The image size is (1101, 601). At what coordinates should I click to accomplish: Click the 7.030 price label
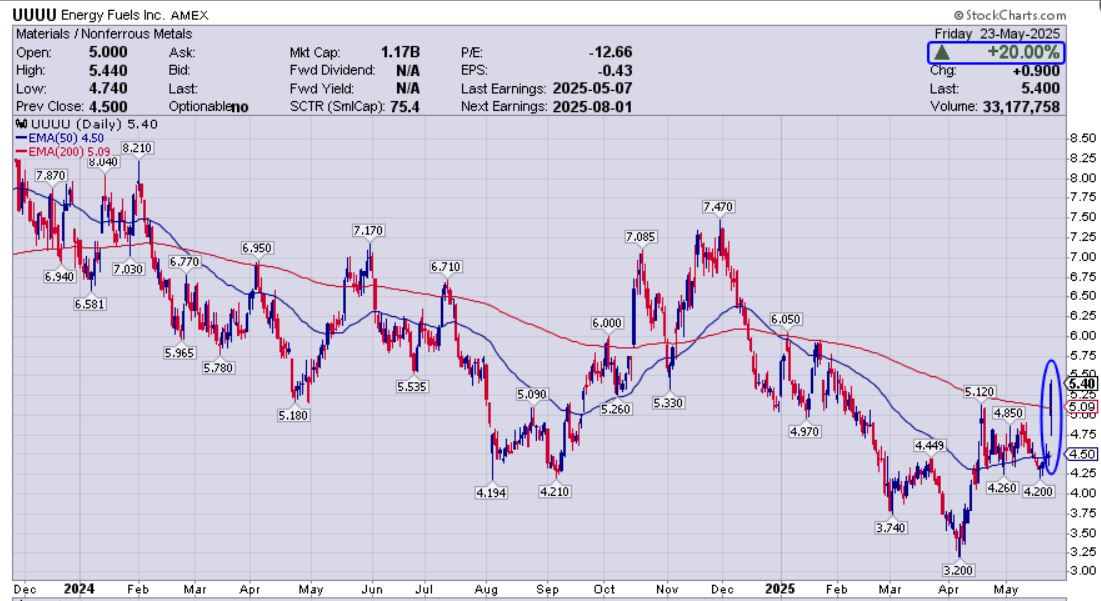(128, 268)
